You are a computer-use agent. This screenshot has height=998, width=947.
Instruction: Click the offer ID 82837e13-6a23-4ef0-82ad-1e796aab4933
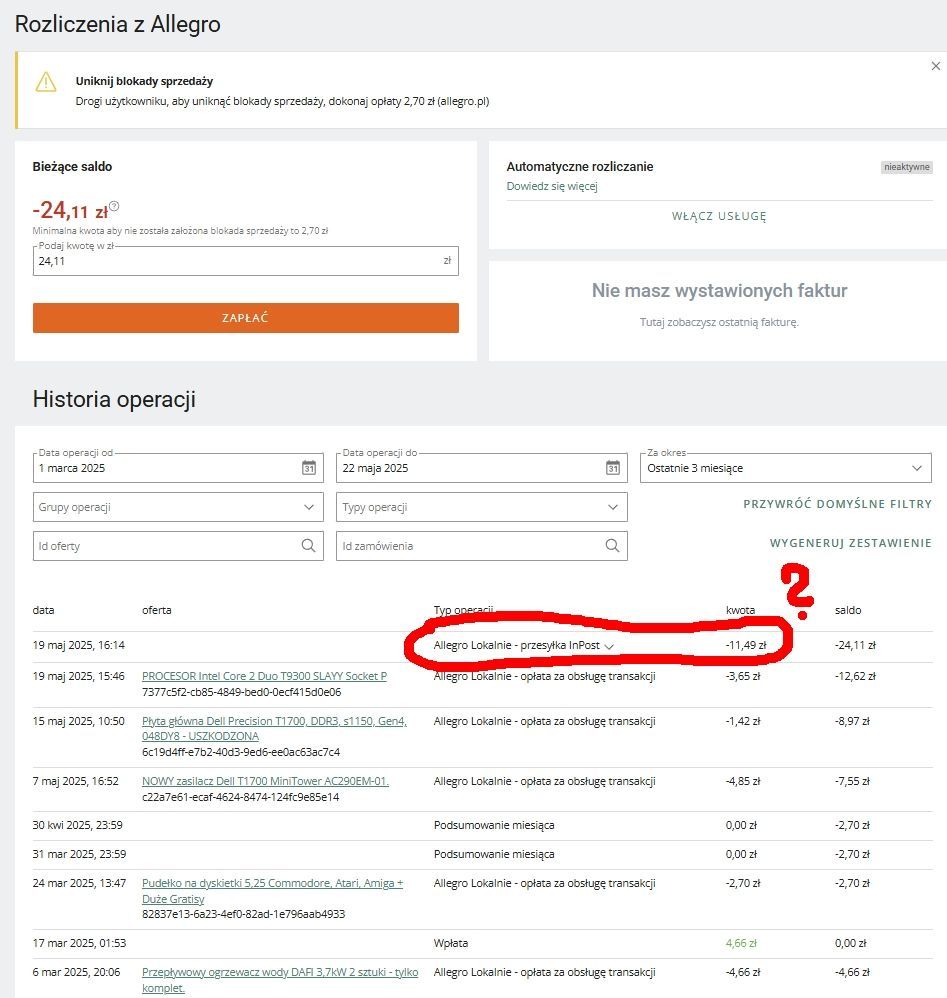pyautogui.click(x=244, y=914)
